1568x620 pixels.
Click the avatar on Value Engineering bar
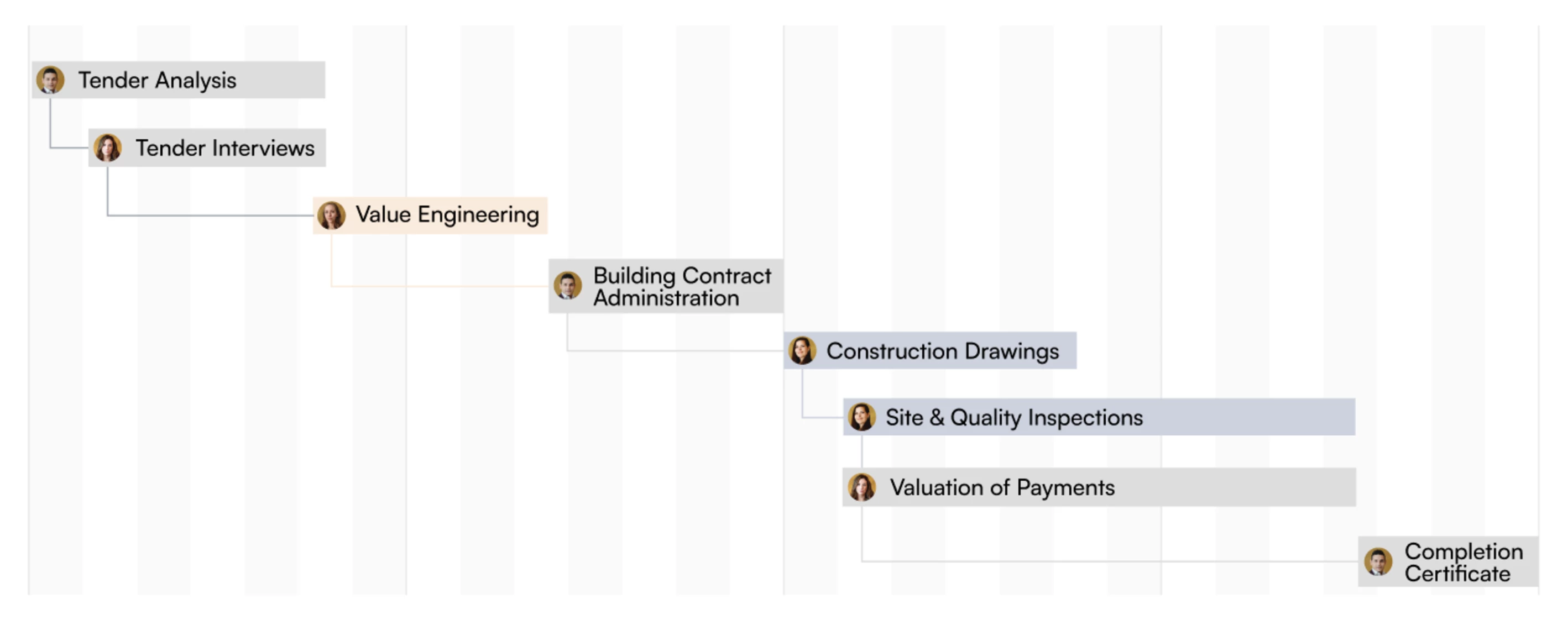pos(332,216)
